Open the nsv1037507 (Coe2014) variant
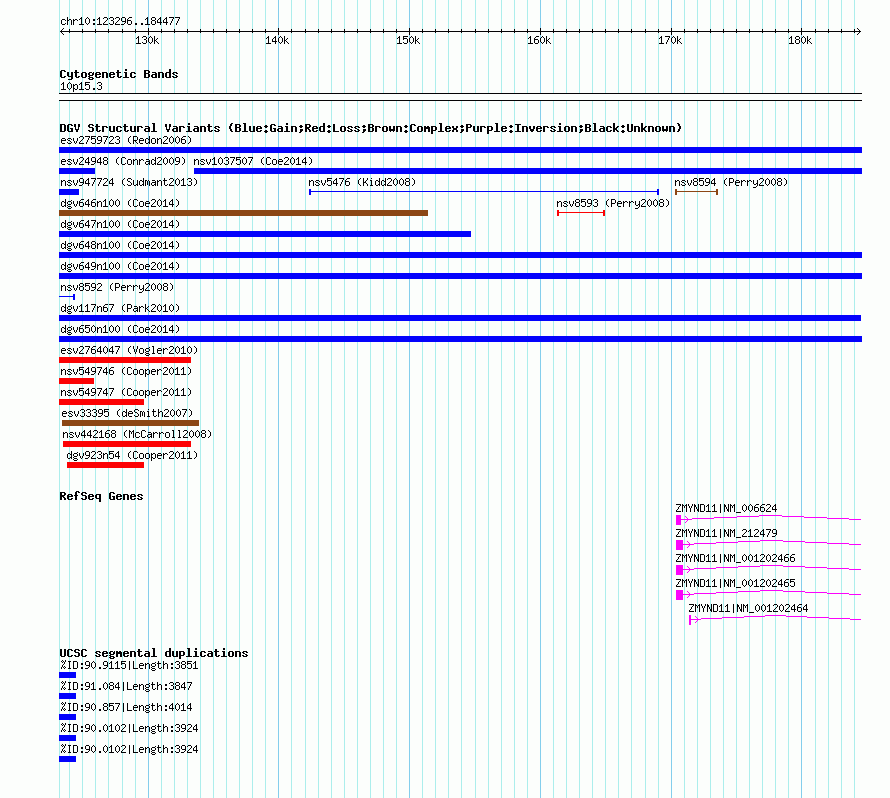This screenshot has width=890, height=798. click(253, 161)
